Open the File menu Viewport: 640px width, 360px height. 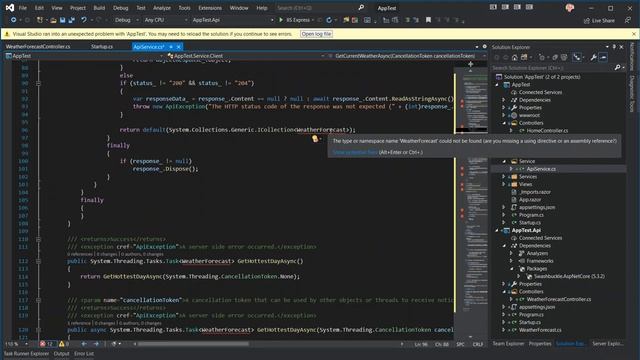23,8
